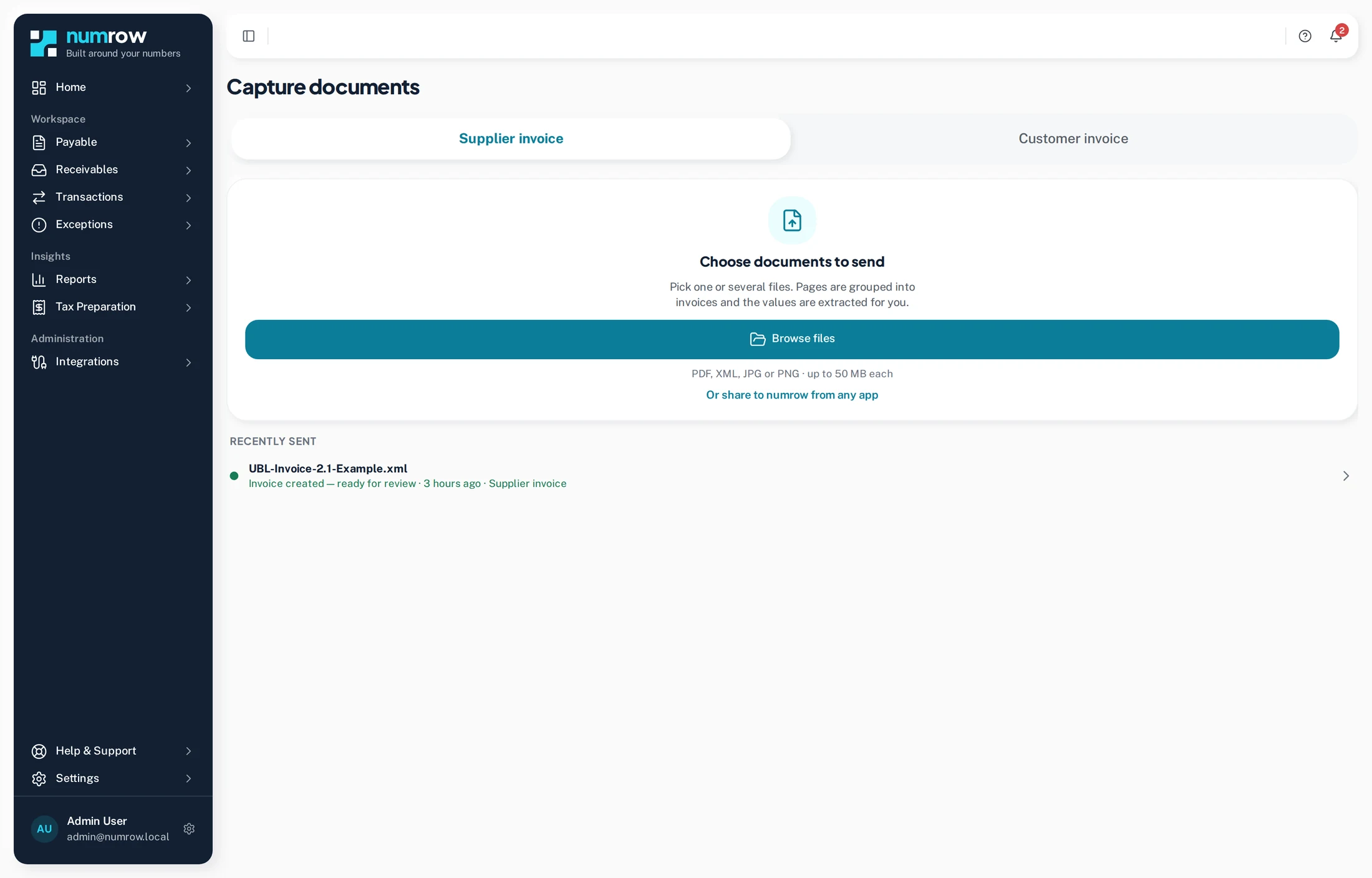Click Invoice created — ready for review status
Image resolution: width=1372 pixels, height=878 pixels.
pos(332,484)
